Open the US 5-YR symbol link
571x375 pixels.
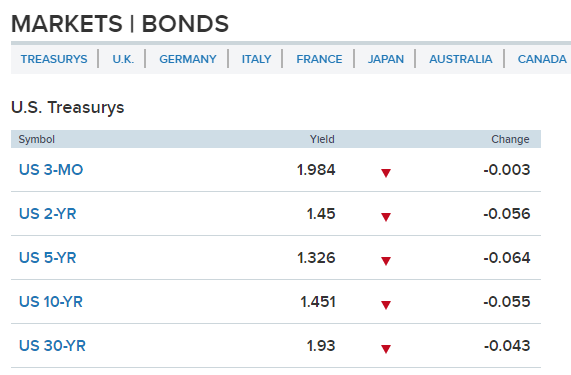(48, 258)
